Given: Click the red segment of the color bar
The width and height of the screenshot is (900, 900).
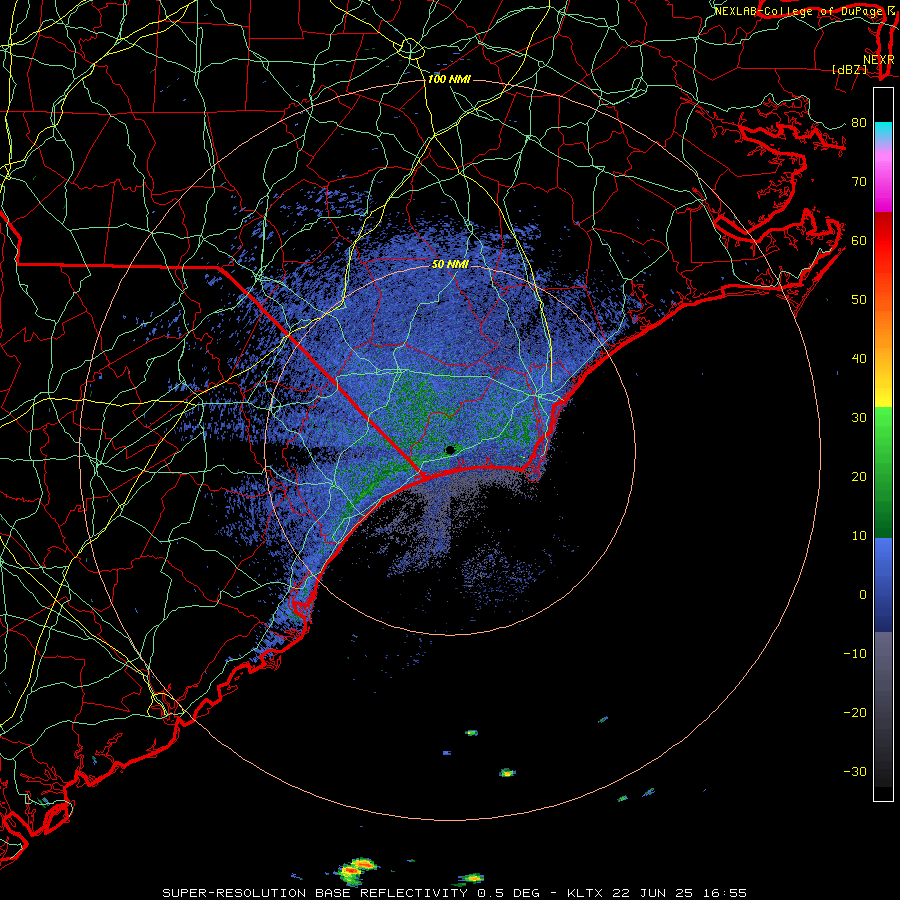Looking at the screenshot, I should click(x=883, y=241).
